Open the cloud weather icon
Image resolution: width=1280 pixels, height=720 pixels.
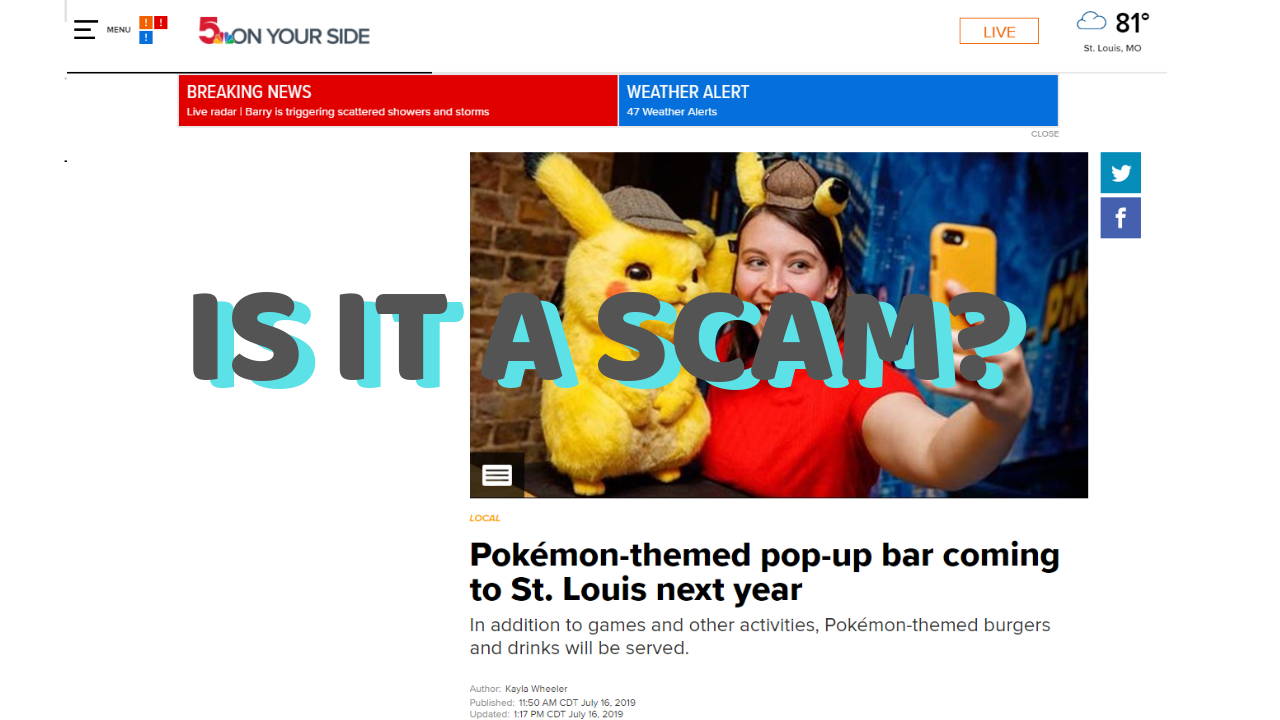pos(1092,22)
